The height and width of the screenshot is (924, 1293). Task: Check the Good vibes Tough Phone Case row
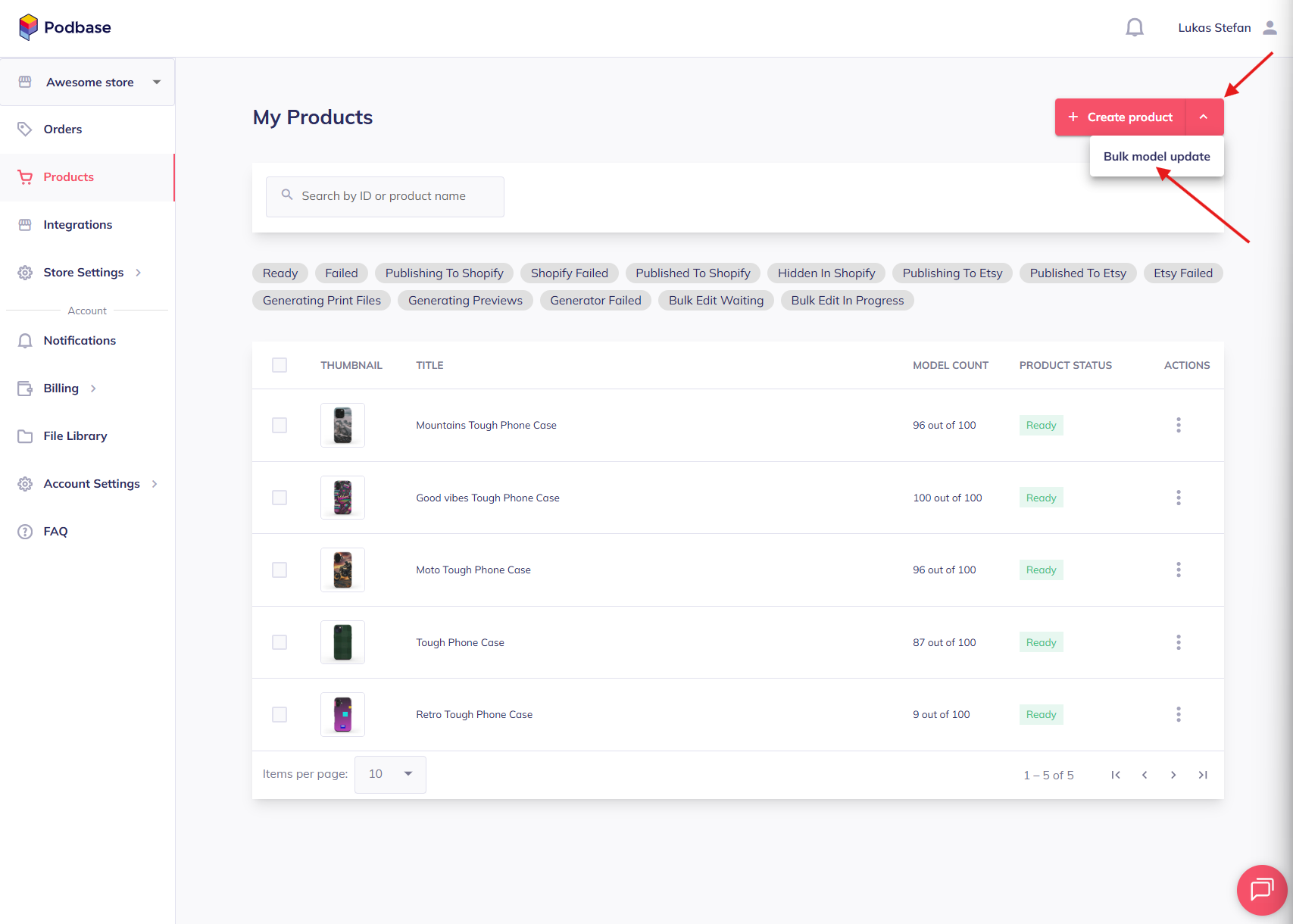[x=280, y=498]
